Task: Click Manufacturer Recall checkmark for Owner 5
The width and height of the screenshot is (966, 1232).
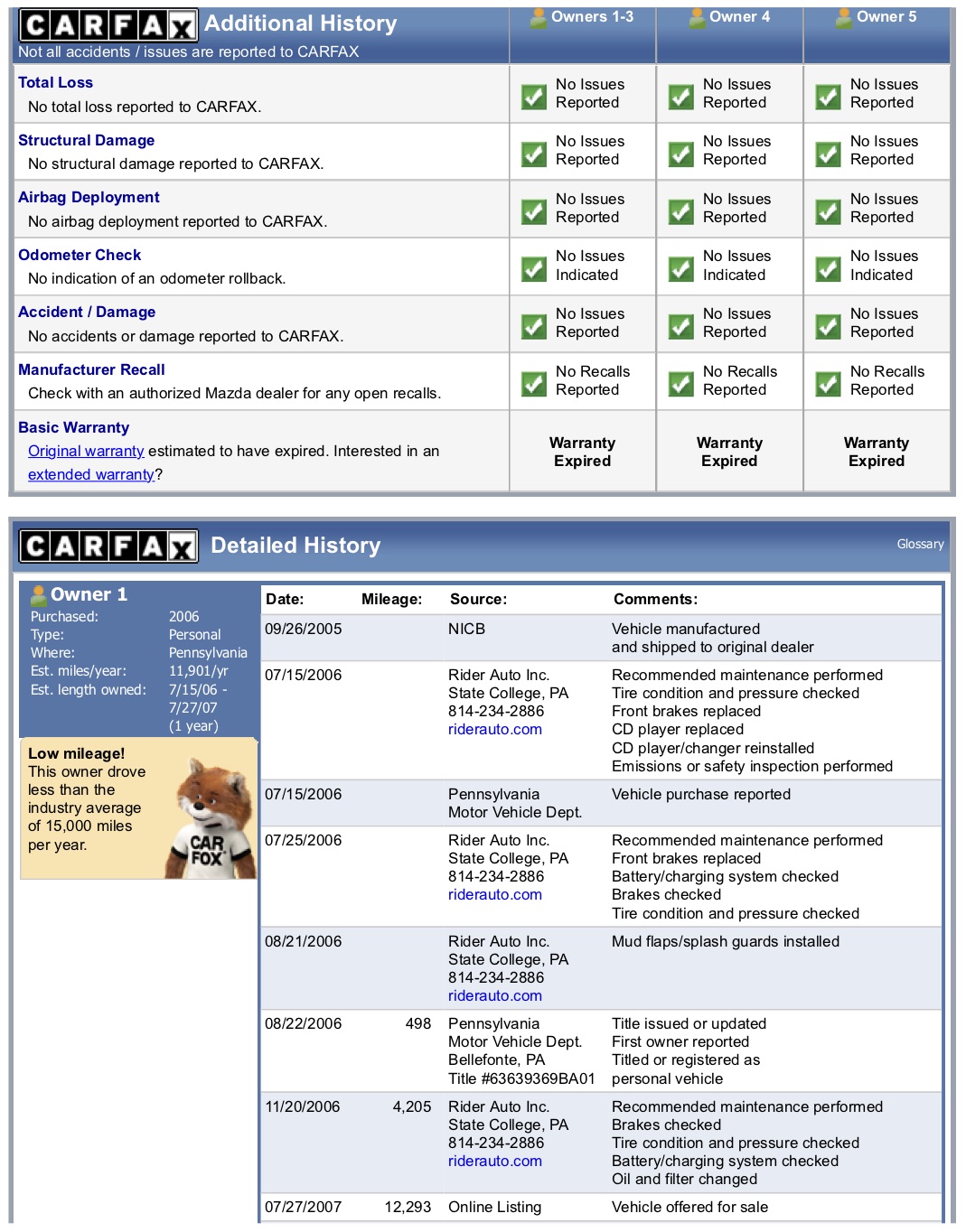Action: coord(829,384)
